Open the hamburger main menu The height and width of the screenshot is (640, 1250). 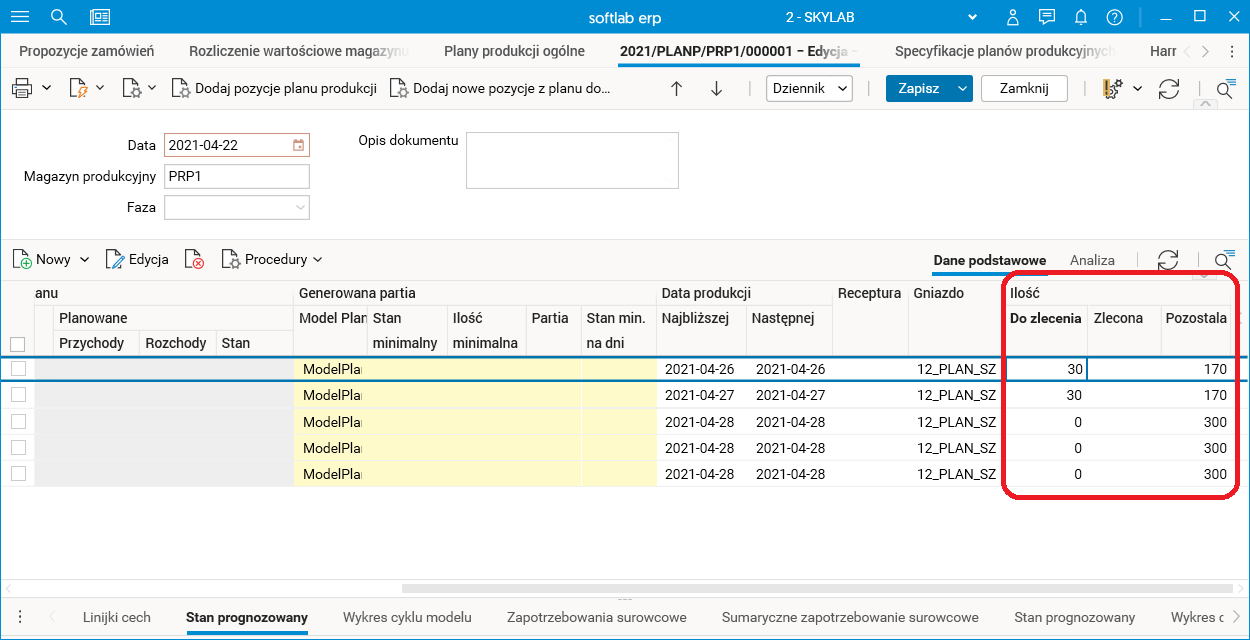point(20,17)
